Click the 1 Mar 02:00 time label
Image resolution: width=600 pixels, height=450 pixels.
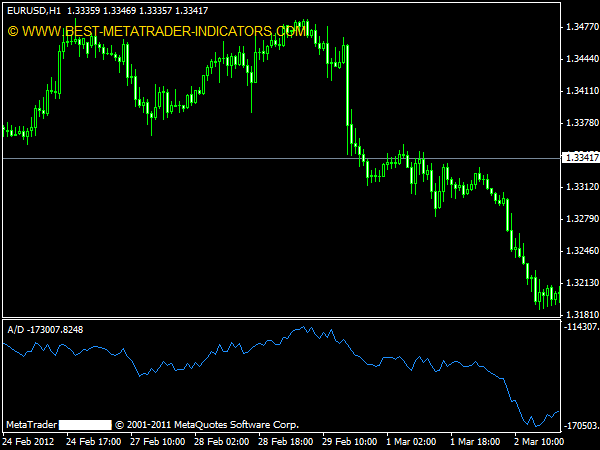click(411, 442)
